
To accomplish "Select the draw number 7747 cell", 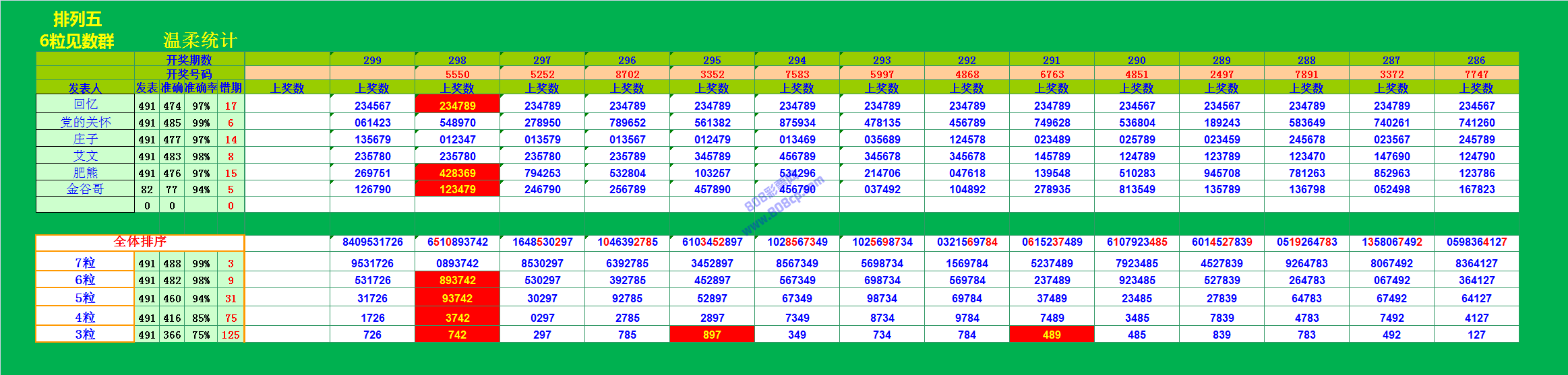I will click(x=1476, y=73).
